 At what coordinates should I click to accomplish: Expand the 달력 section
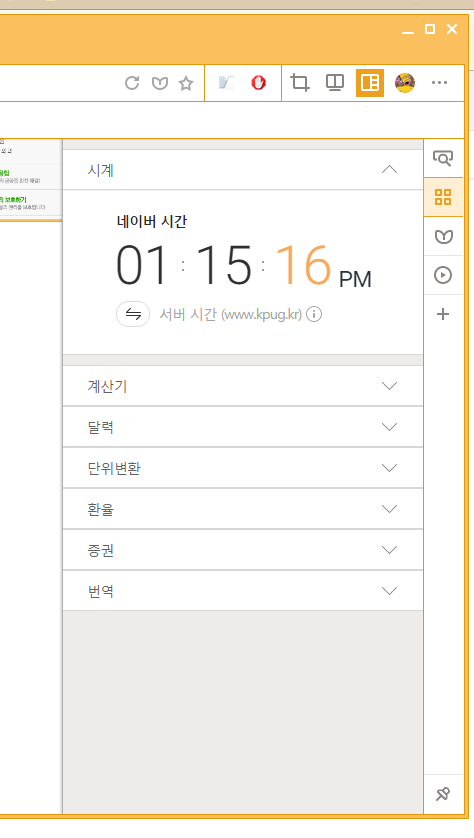tap(243, 427)
